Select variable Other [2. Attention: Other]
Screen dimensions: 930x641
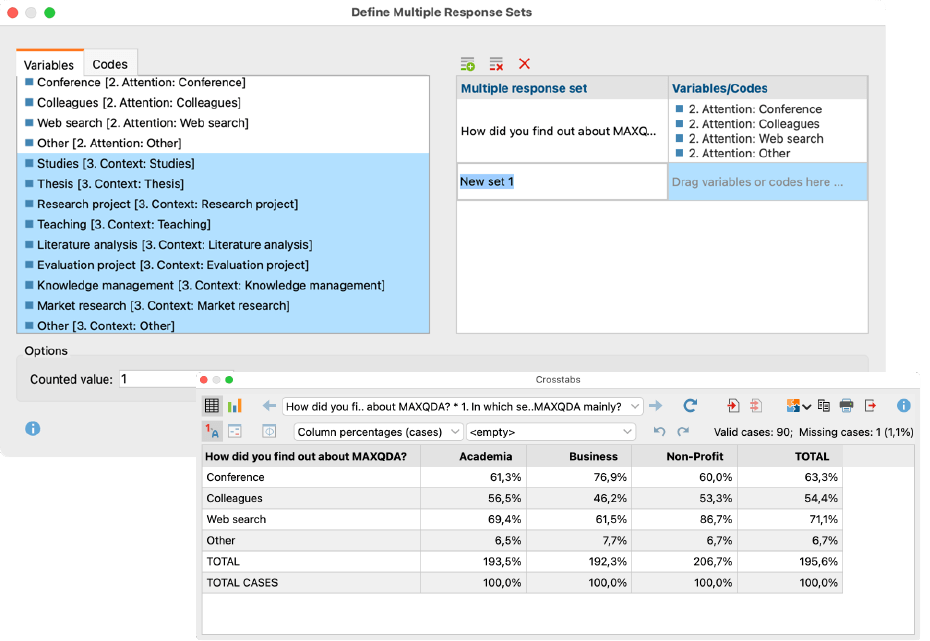pos(223,143)
